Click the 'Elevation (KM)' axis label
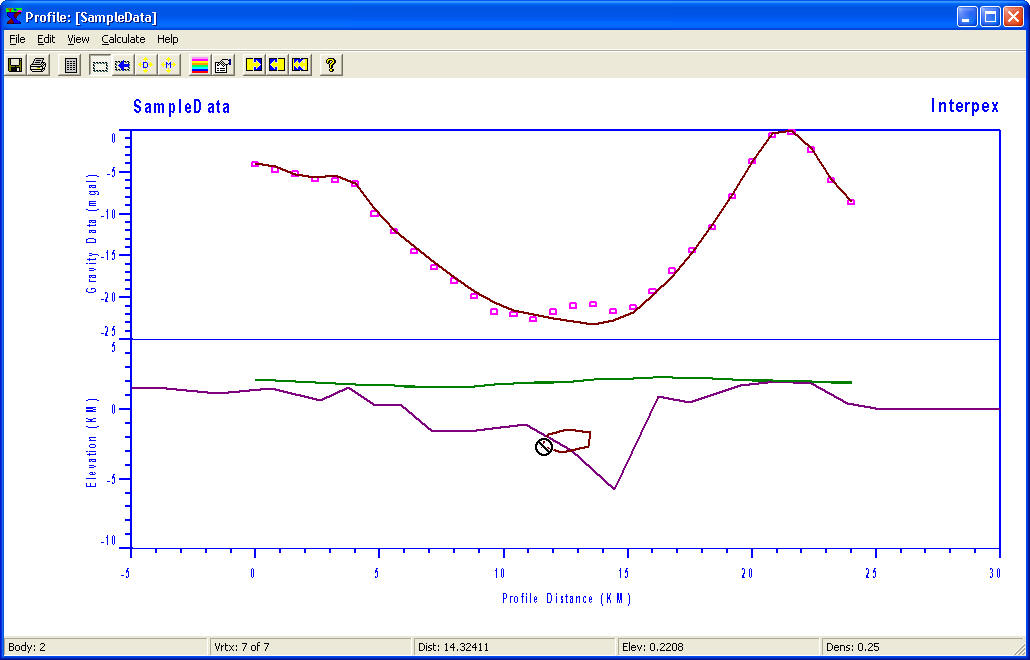The height and width of the screenshot is (660, 1030). point(93,443)
